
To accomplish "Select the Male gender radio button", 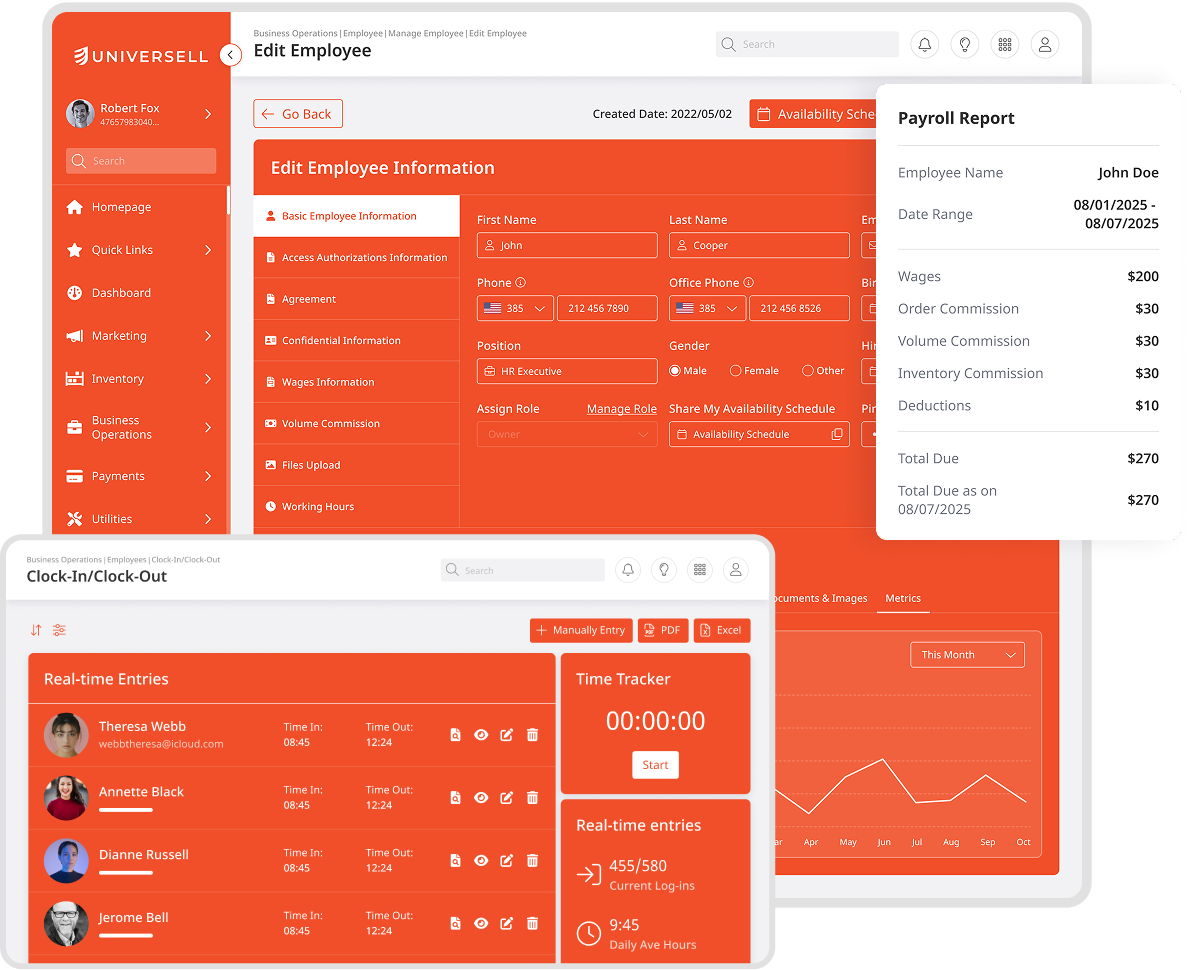I will [675, 371].
